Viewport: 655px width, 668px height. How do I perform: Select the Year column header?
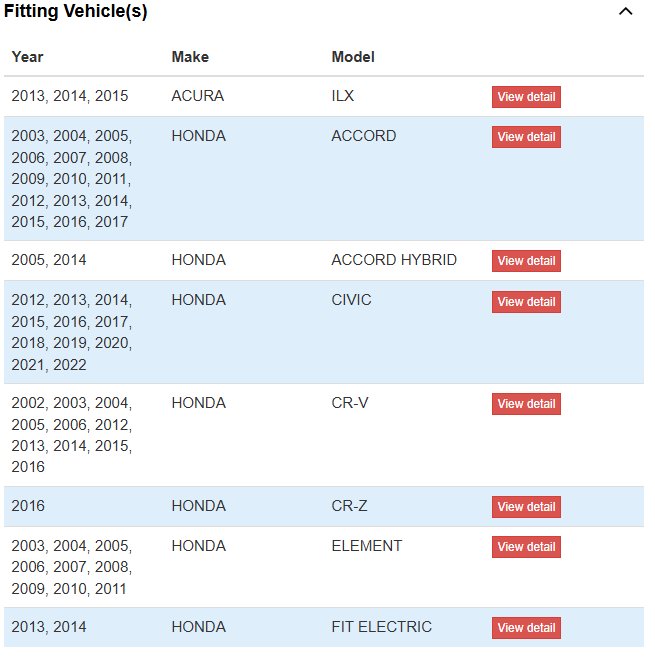click(27, 57)
